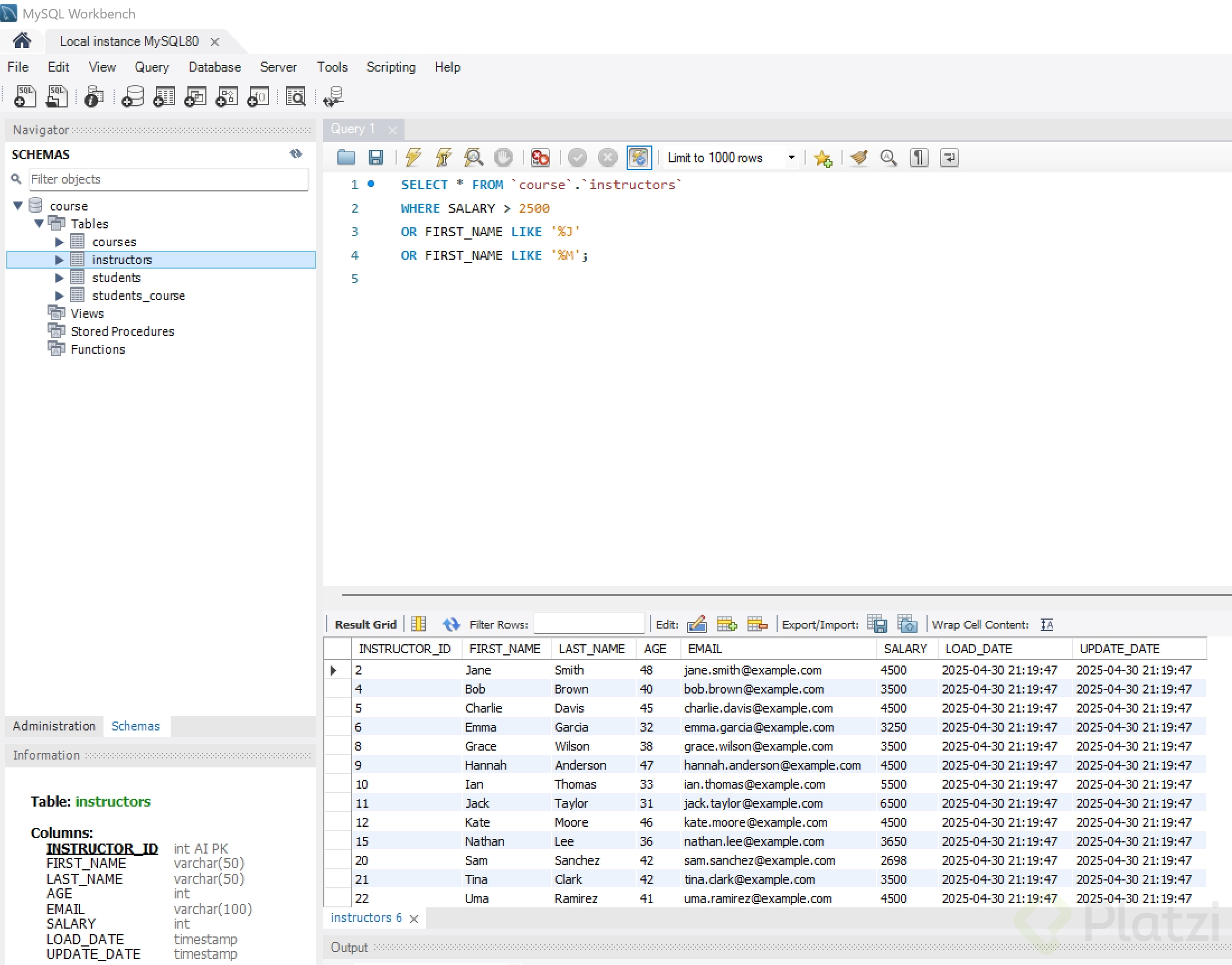
Task: Execute the query with the lightning bolt icon
Action: click(x=413, y=157)
